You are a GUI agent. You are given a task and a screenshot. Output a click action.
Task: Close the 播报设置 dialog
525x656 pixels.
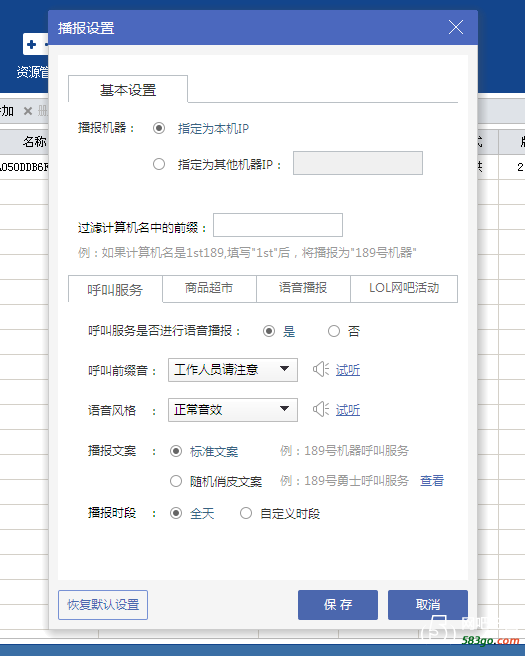click(456, 28)
